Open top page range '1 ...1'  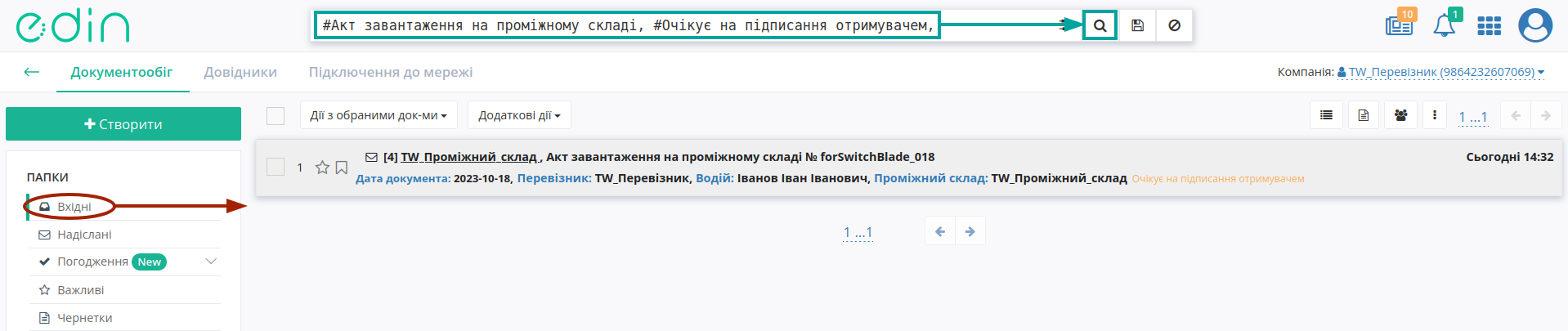pos(1473,117)
